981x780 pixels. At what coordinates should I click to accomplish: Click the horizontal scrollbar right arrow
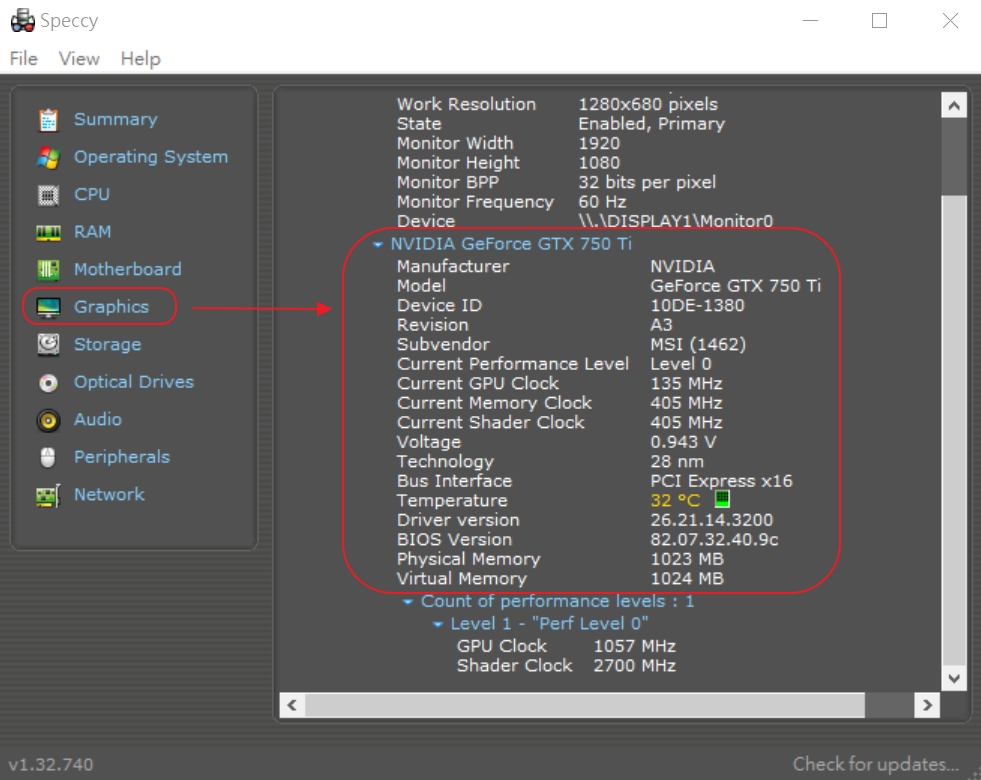(x=927, y=705)
